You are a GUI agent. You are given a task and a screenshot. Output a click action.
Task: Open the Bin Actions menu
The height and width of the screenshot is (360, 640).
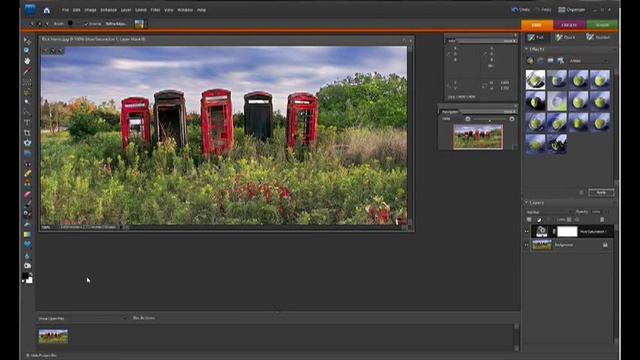144,318
